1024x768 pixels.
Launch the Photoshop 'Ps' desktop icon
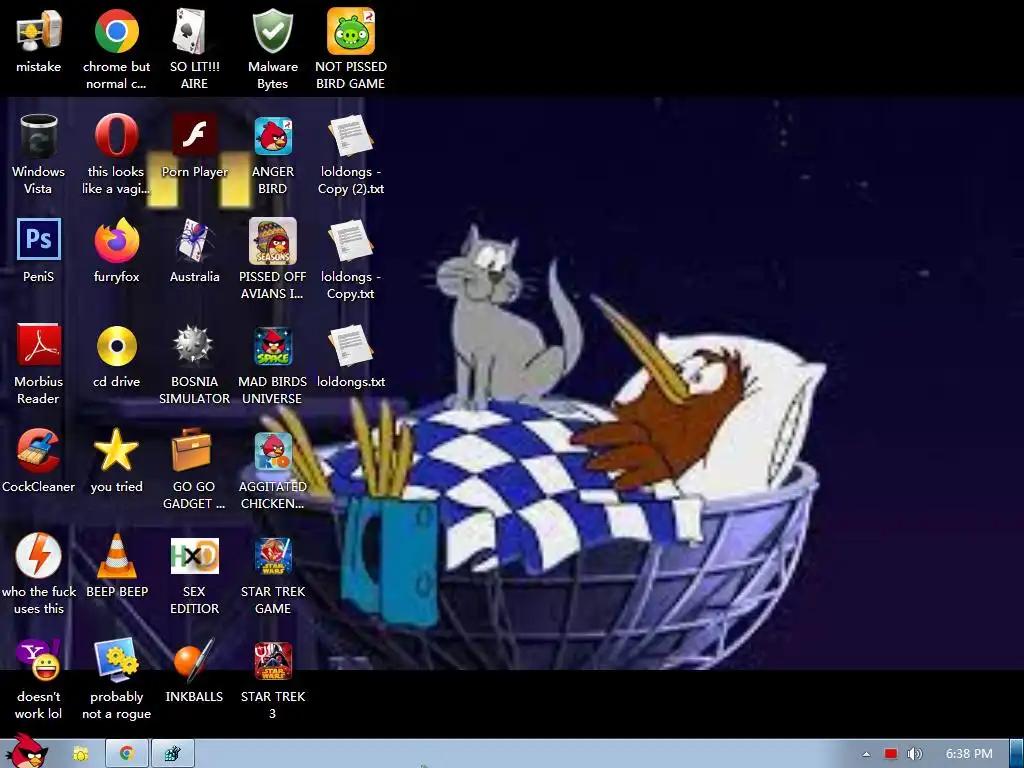coord(39,240)
